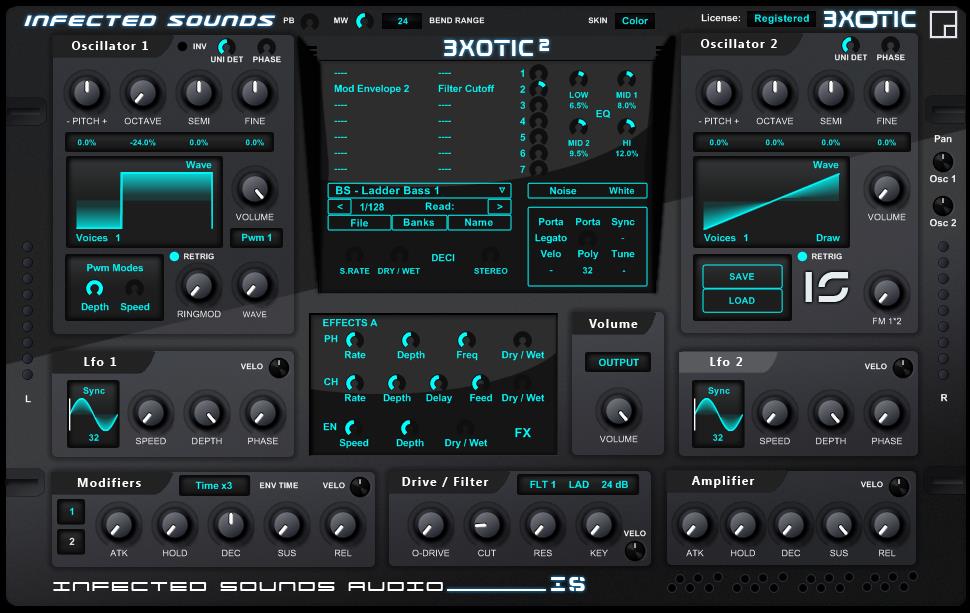This screenshot has height=613, width=970.
Task: Toggle Oscillator 2 RETRIG light
Action: [x=802, y=256]
